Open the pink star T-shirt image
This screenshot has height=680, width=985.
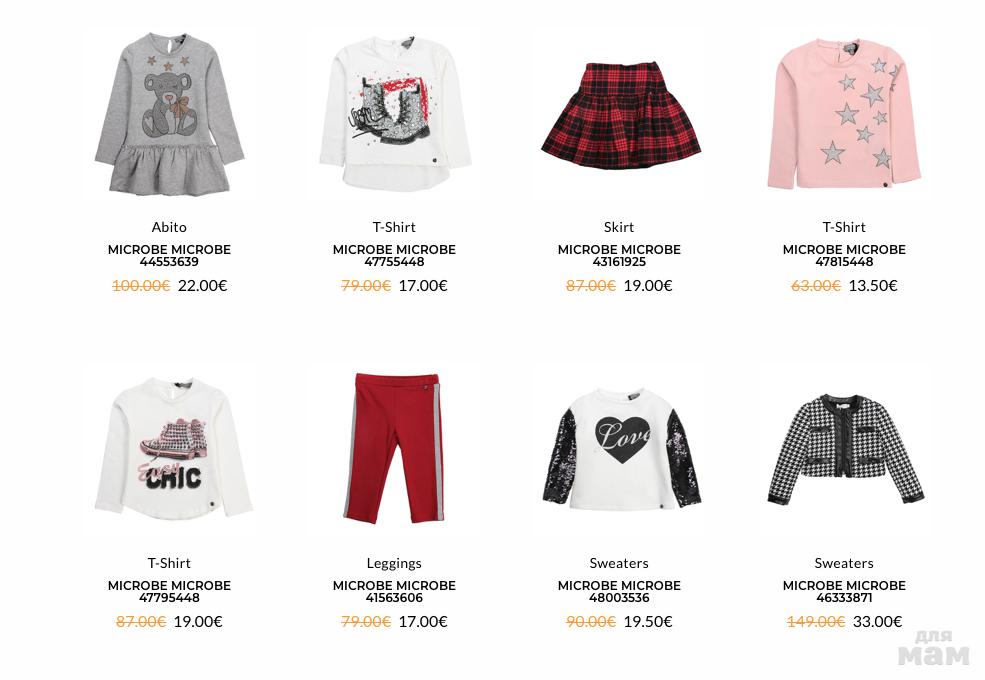[x=843, y=114]
